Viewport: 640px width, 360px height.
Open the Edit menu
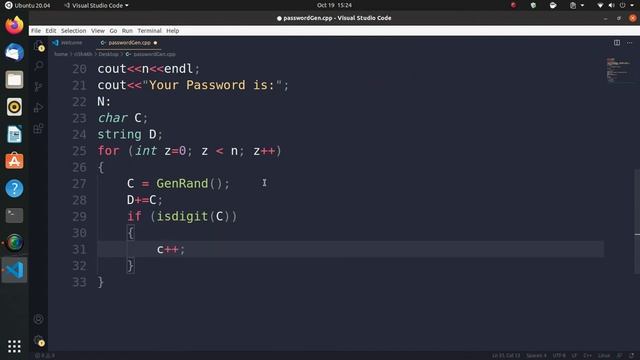click(x=51, y=31)
